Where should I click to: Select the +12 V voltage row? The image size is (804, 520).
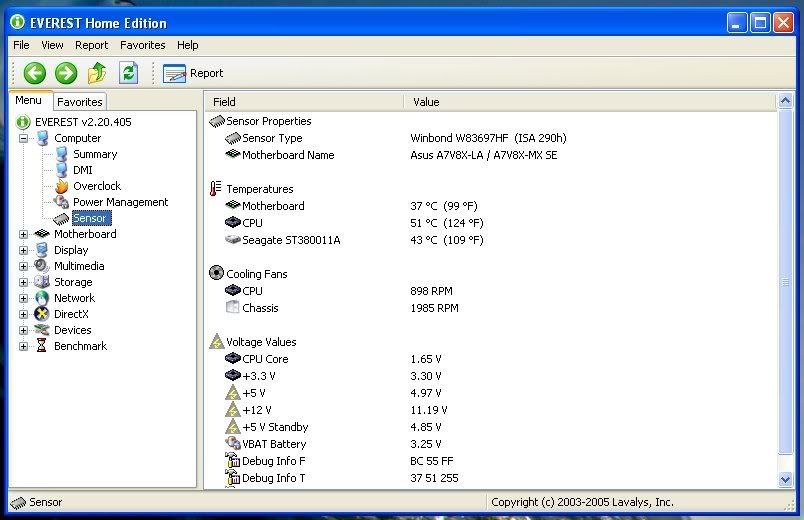tap(490, 410)
